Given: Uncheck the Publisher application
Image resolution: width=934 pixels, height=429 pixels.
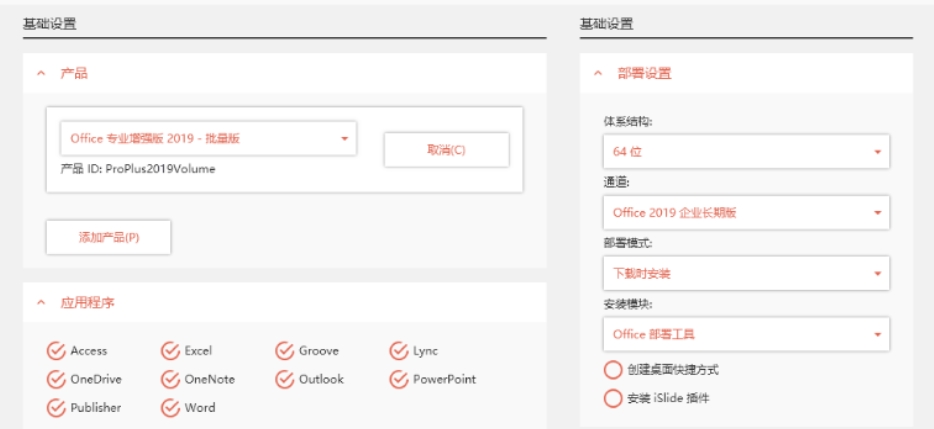Looking at the screenshot, I should tap(56, 407).
